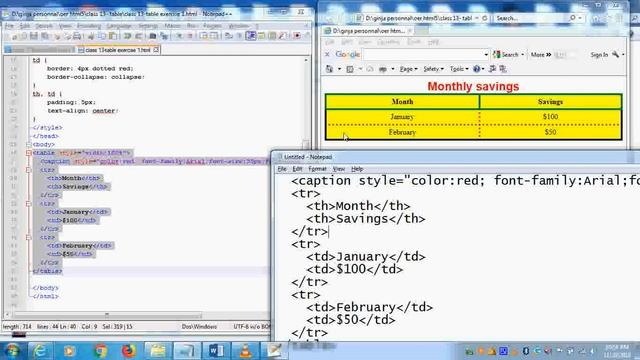
Task: Click the Month table header cell
Action: [x=402, y=102]
